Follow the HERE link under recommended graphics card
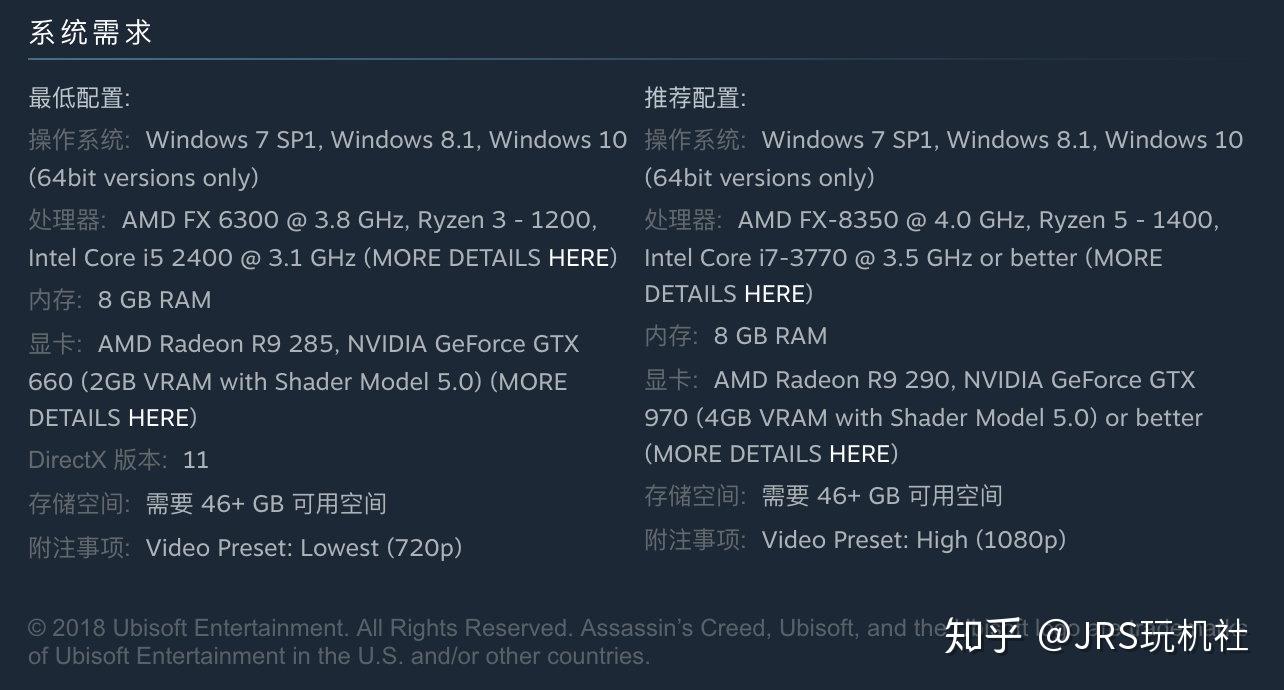This screenshot has height=690, width=1284. pyautogui.click(x=860, y=454)
